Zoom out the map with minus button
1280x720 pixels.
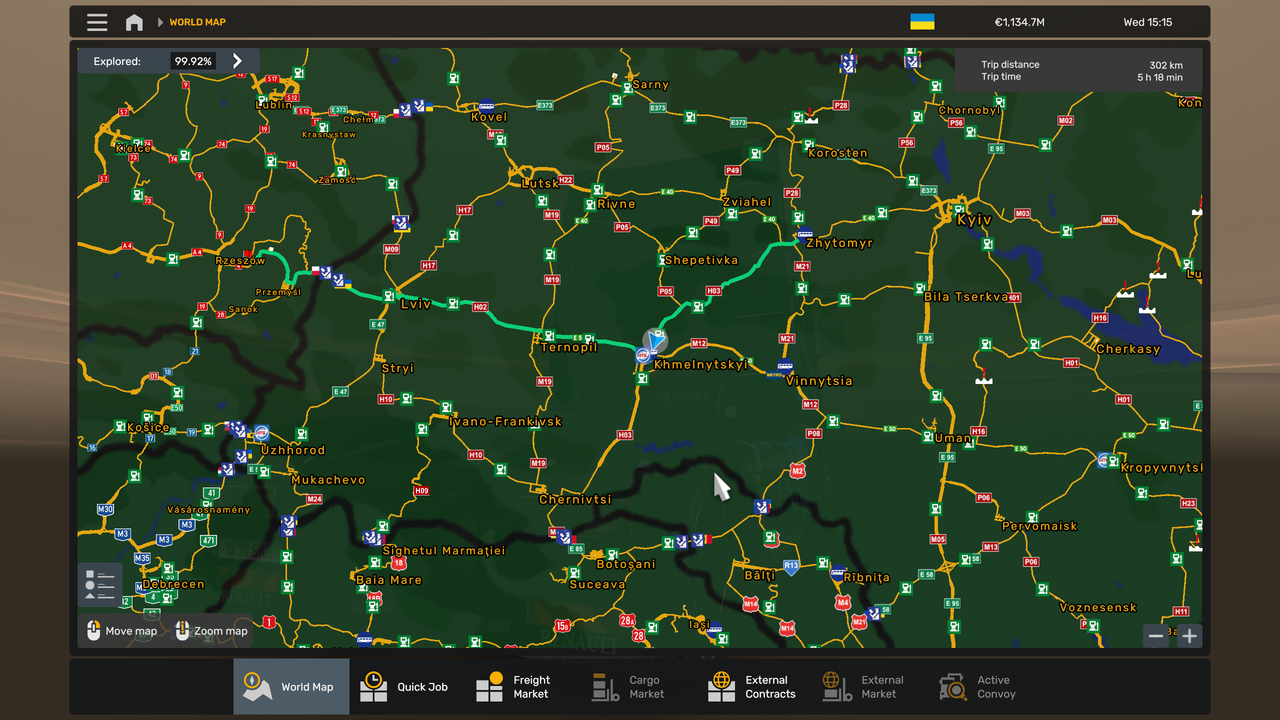[x=1156, y=636]
